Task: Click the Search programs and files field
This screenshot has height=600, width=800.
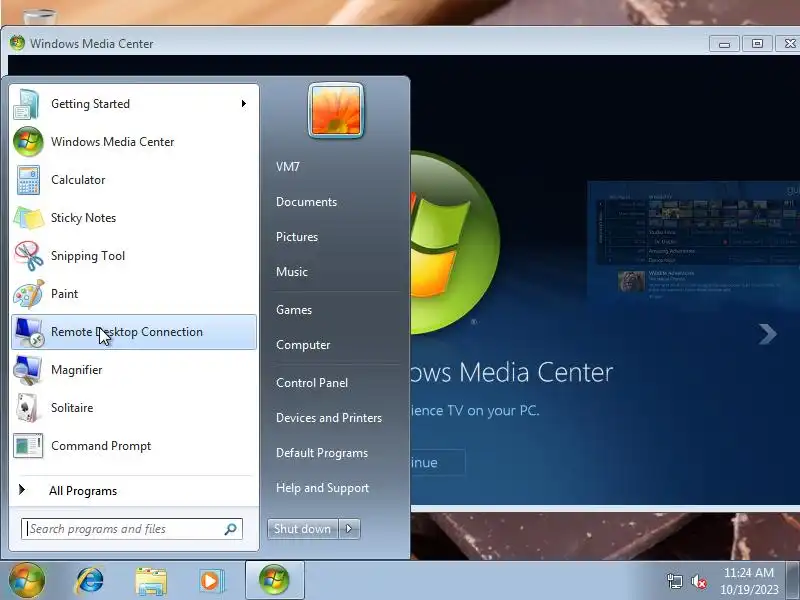Action: click(x=132, y=529)
